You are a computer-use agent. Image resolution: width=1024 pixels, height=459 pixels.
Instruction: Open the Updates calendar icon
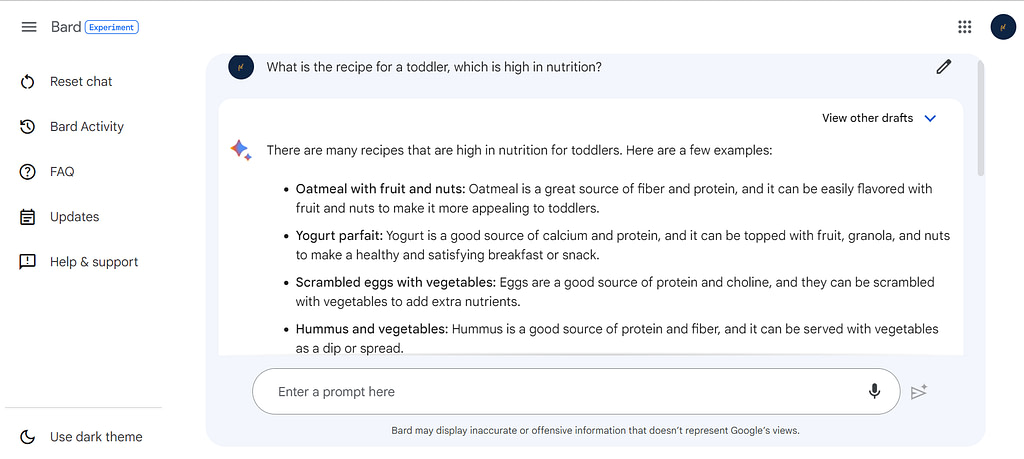(27, 217)
